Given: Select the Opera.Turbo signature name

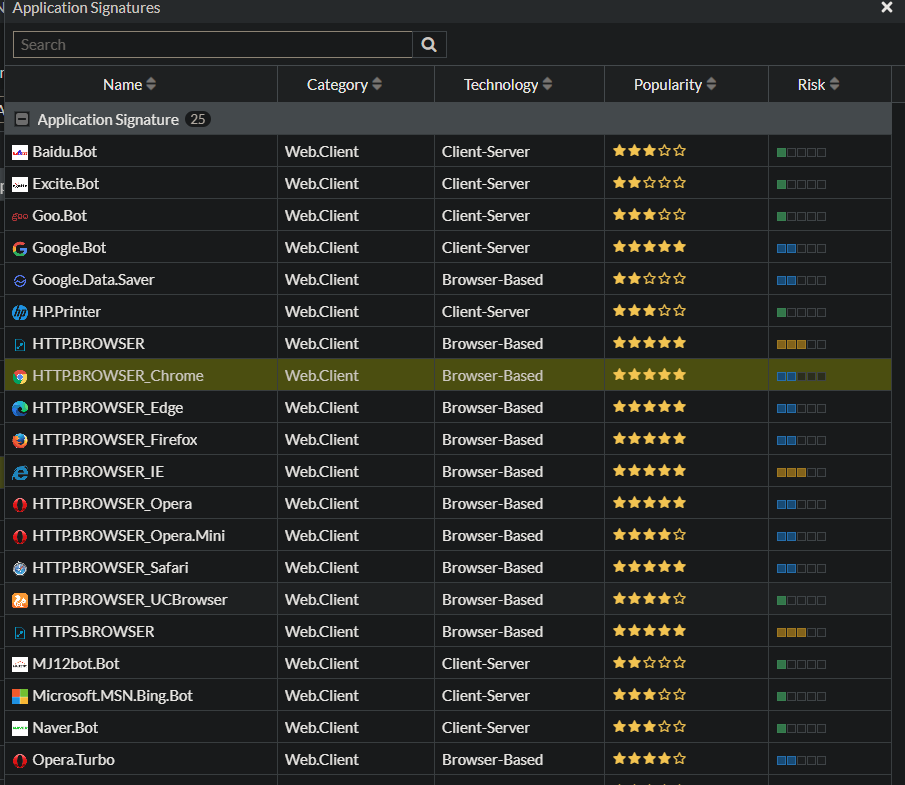Looking at the screenshot, I should pos(73,760).
